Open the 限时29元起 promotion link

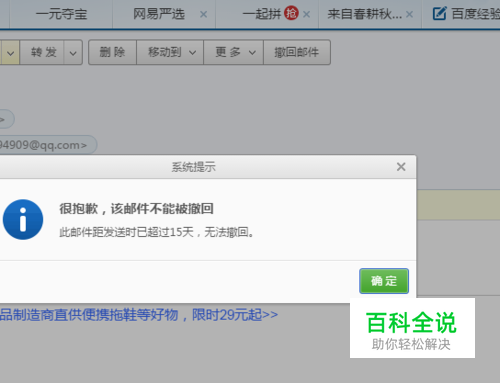click(138, 315)
